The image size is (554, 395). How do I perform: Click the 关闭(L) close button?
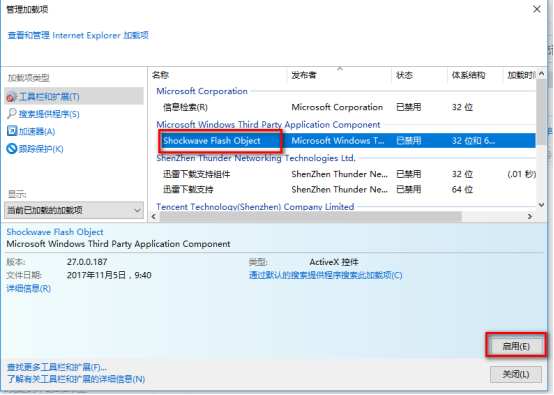coord(516,374)
